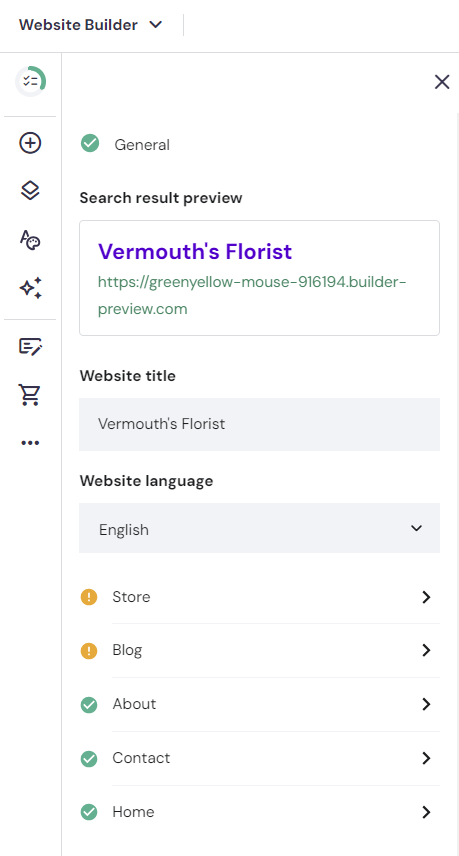Expand the Website Builder dropdown menu
This screenshot has height=856, width=459.
click(91, 25)
